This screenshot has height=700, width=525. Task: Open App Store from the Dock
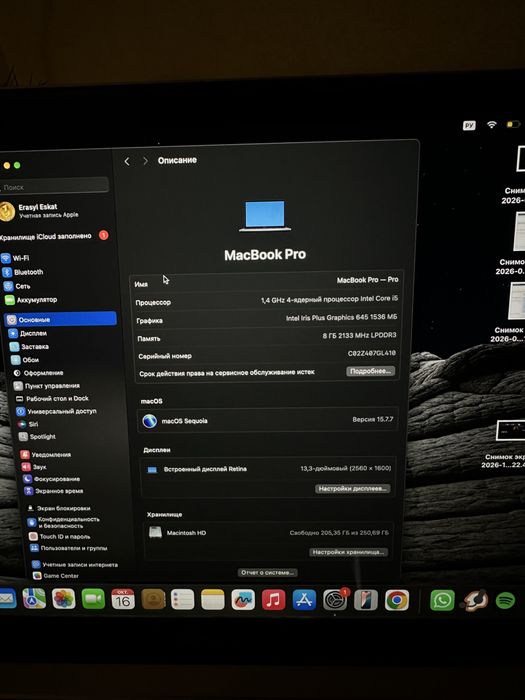click(304, 600)
